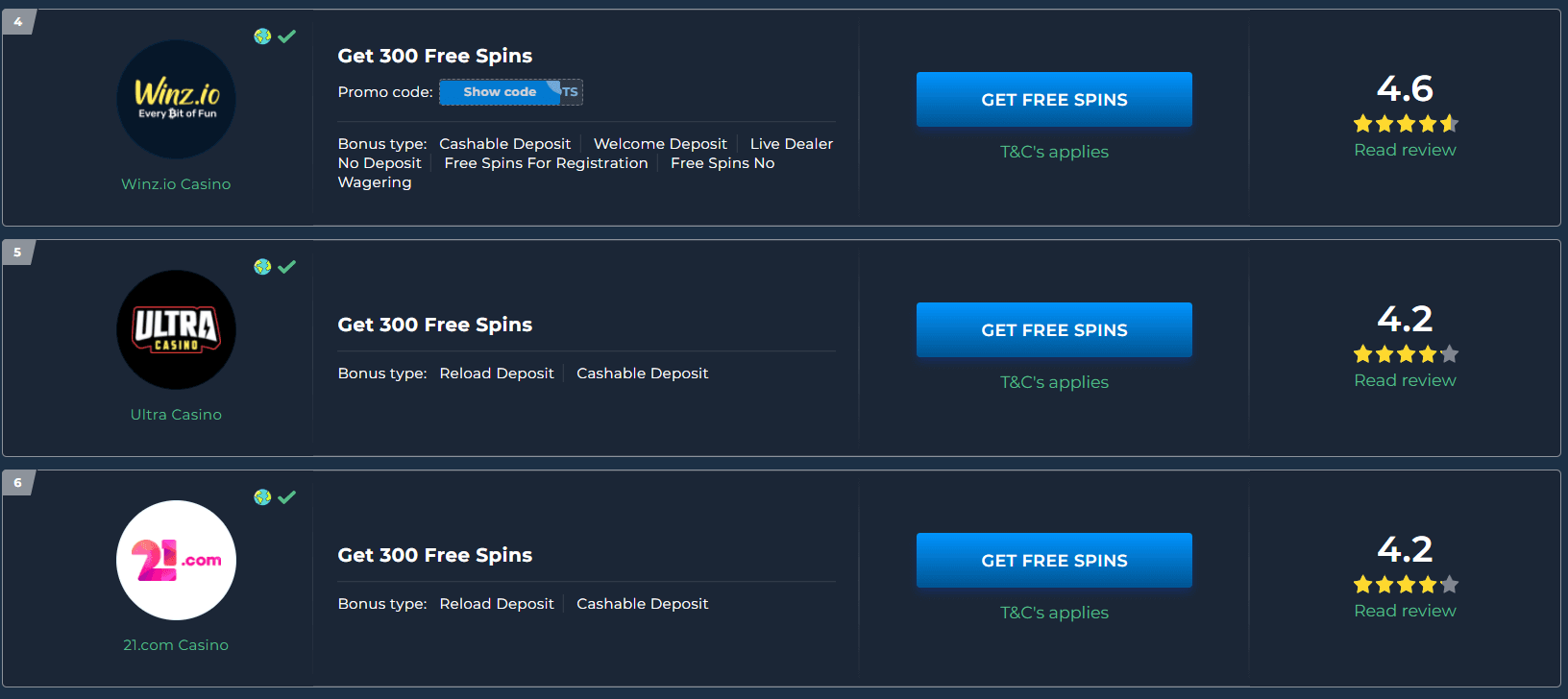Read review for Ultra Casino
Screen dimensions: 1568x699
coord(1405,380)
